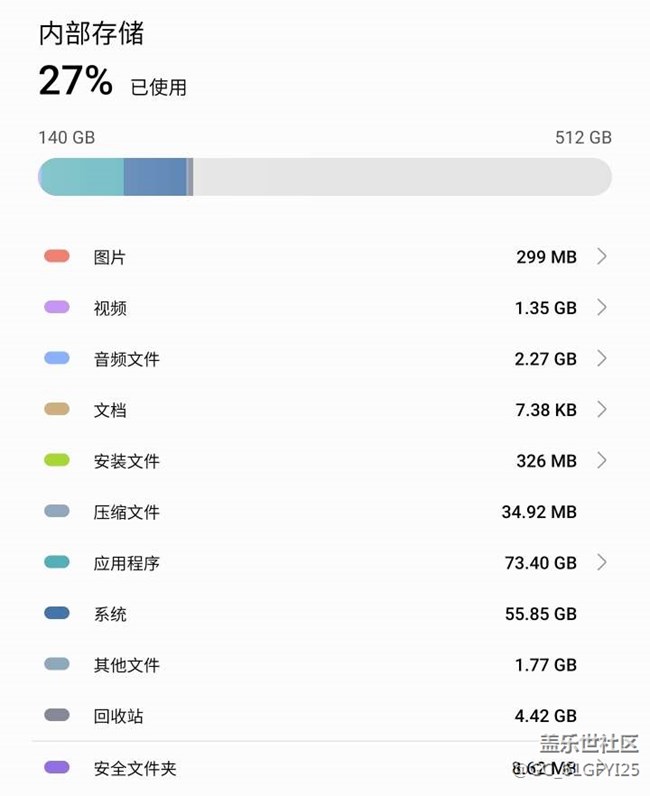Click the teal 应用程序 category color icon
This screenshot has width=650, height=796.
point(57,562)
